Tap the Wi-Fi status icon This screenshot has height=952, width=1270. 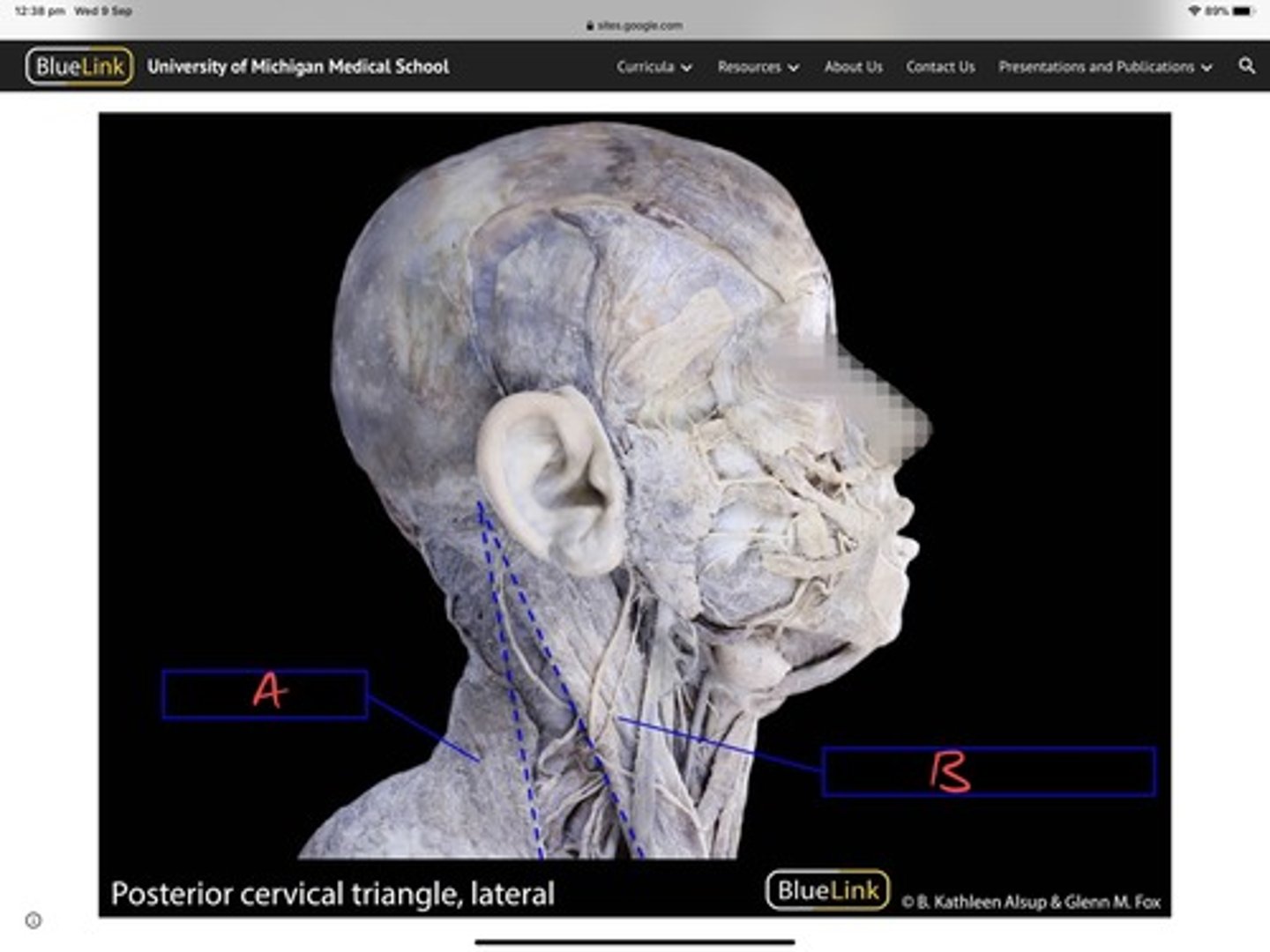1194,11
